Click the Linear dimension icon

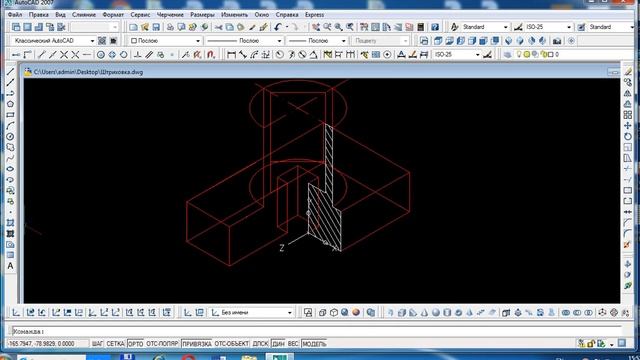click(231, 54)
